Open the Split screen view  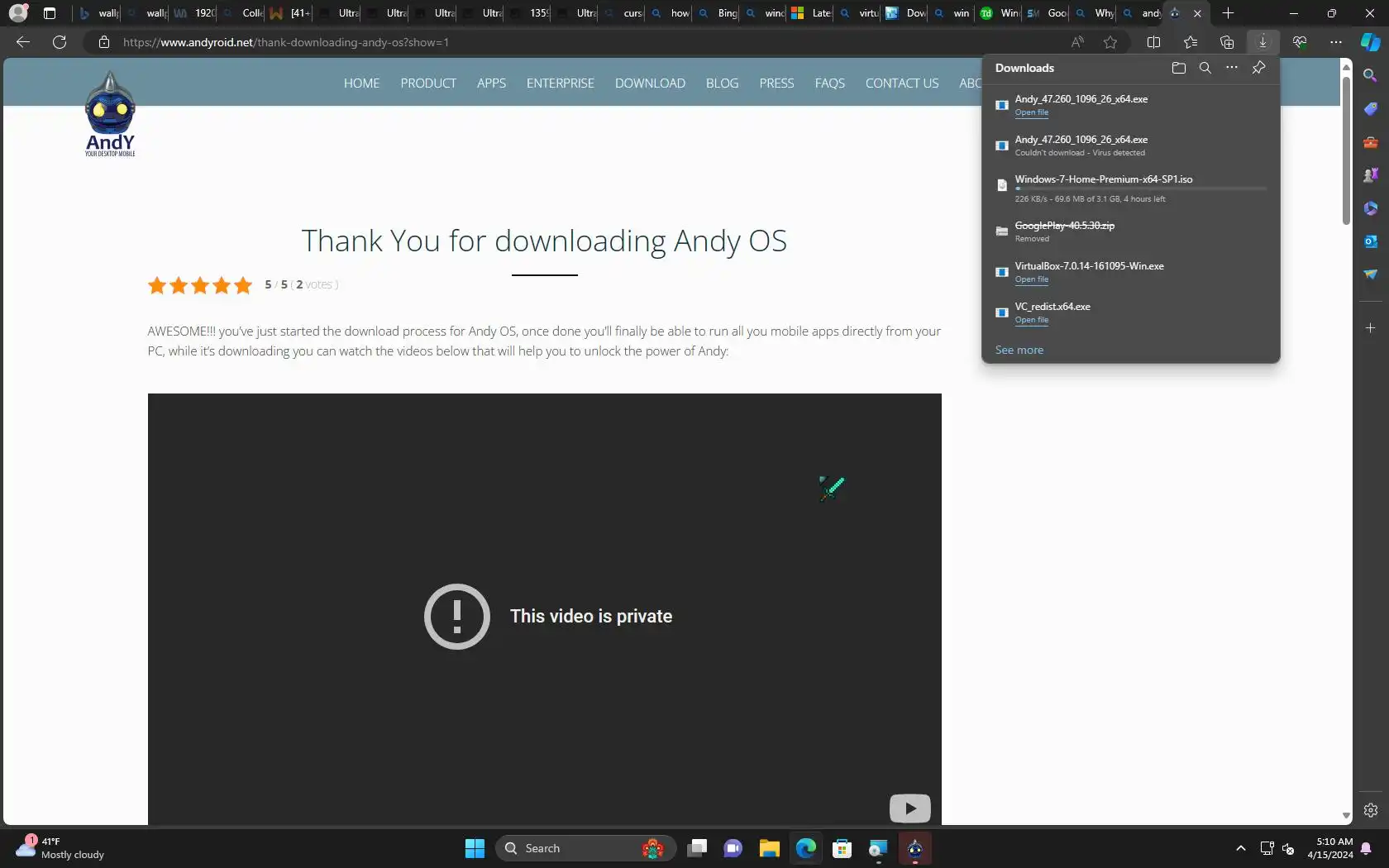1154,42
